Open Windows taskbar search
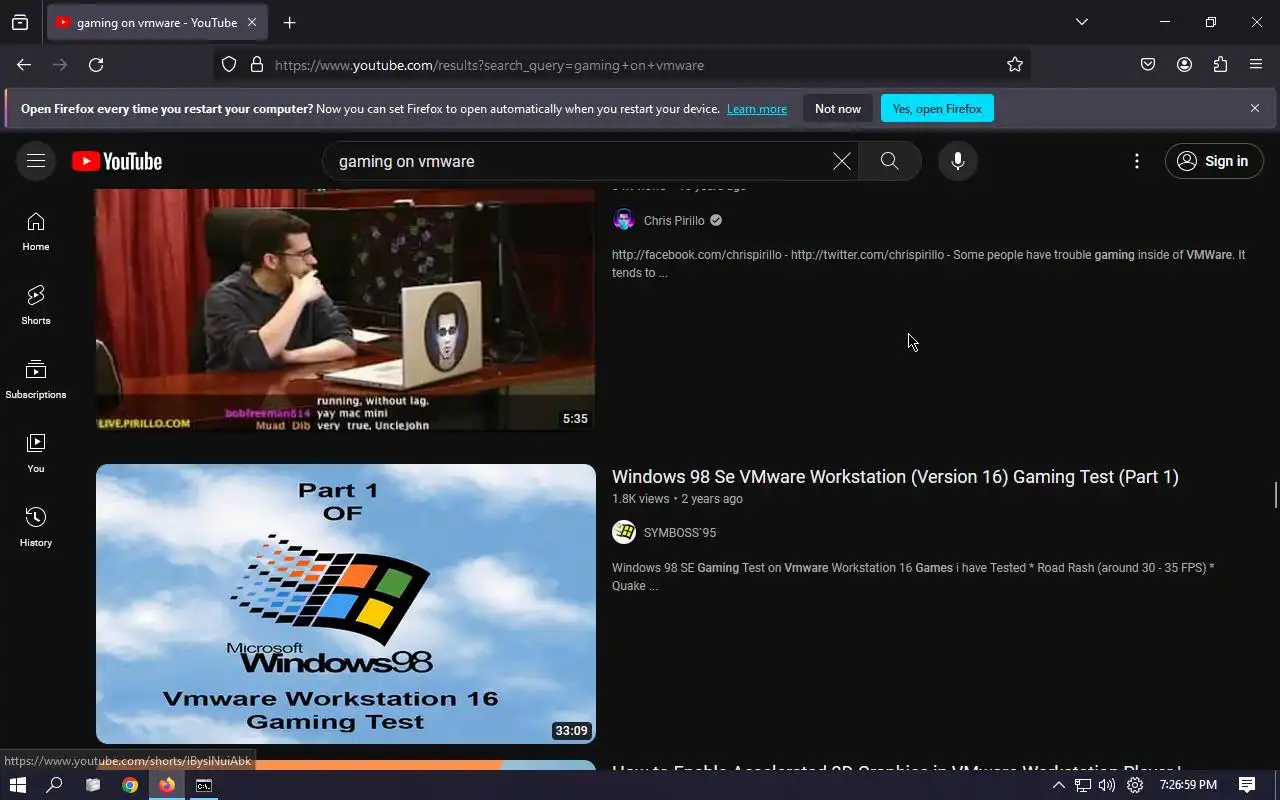The height and width of the screenshot is (800, 1280). [x=55, y=785]
